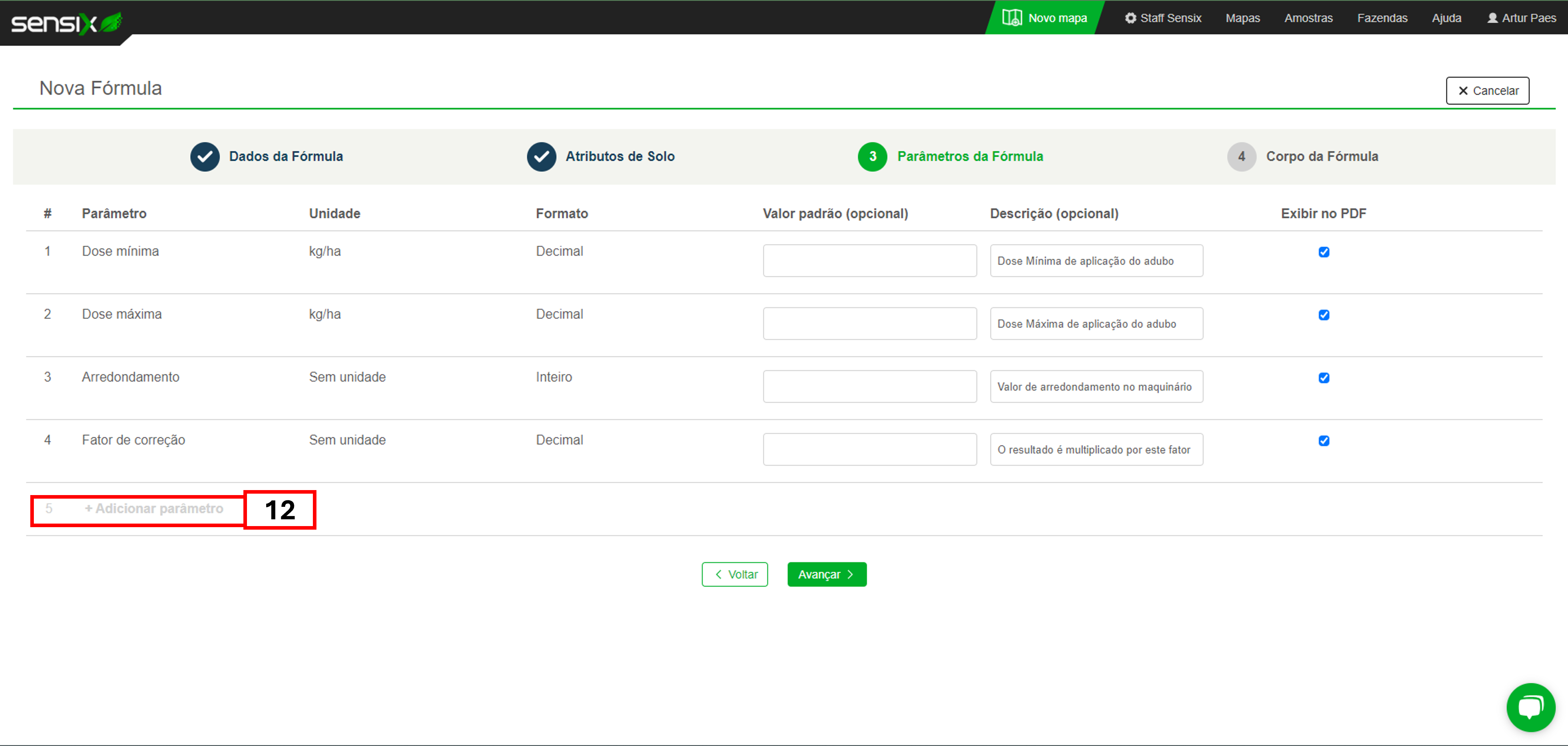Toggle Exibir no PDF for Fator de correção
Viewport: 1568px width, 746px height.
click(1323, 441)
